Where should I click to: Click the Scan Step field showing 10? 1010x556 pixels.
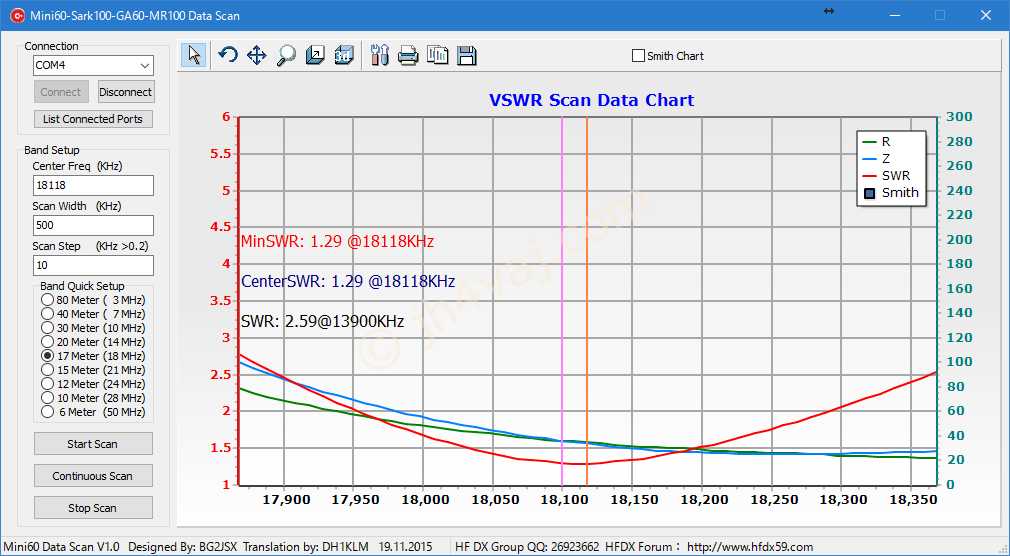pyautogui.click(x=93, y=265)
